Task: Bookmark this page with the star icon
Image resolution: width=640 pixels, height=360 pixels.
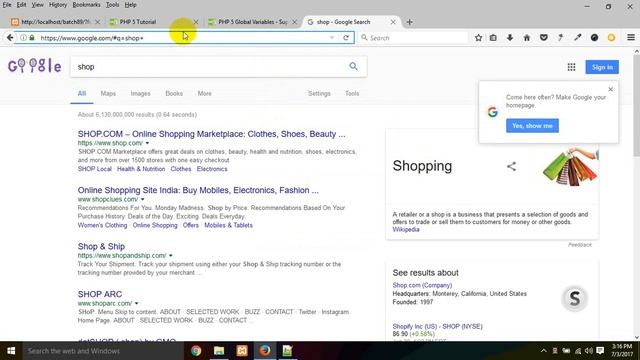Action: [478, 38]
